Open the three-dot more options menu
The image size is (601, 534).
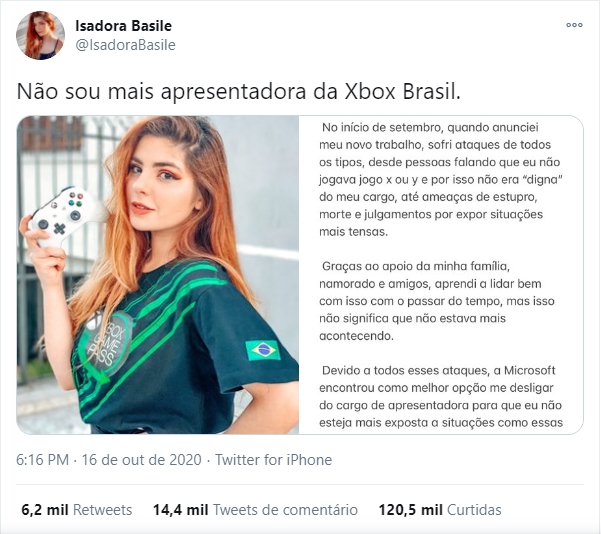(574, 25)
